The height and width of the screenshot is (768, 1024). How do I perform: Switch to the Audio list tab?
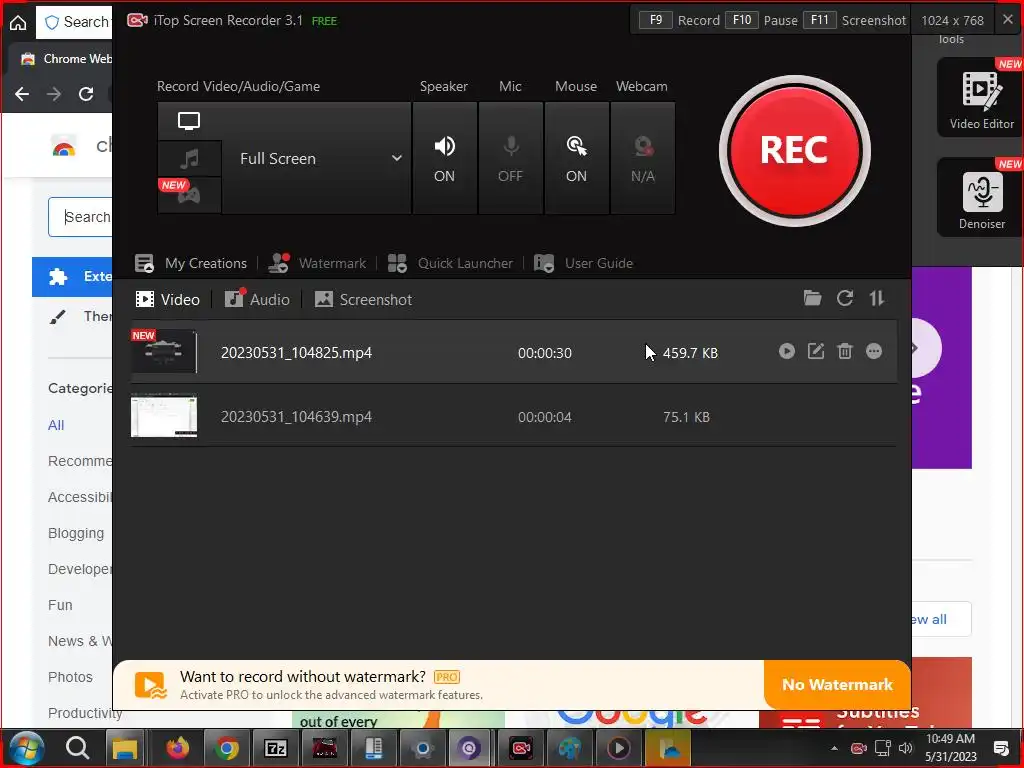pos(257,299)
